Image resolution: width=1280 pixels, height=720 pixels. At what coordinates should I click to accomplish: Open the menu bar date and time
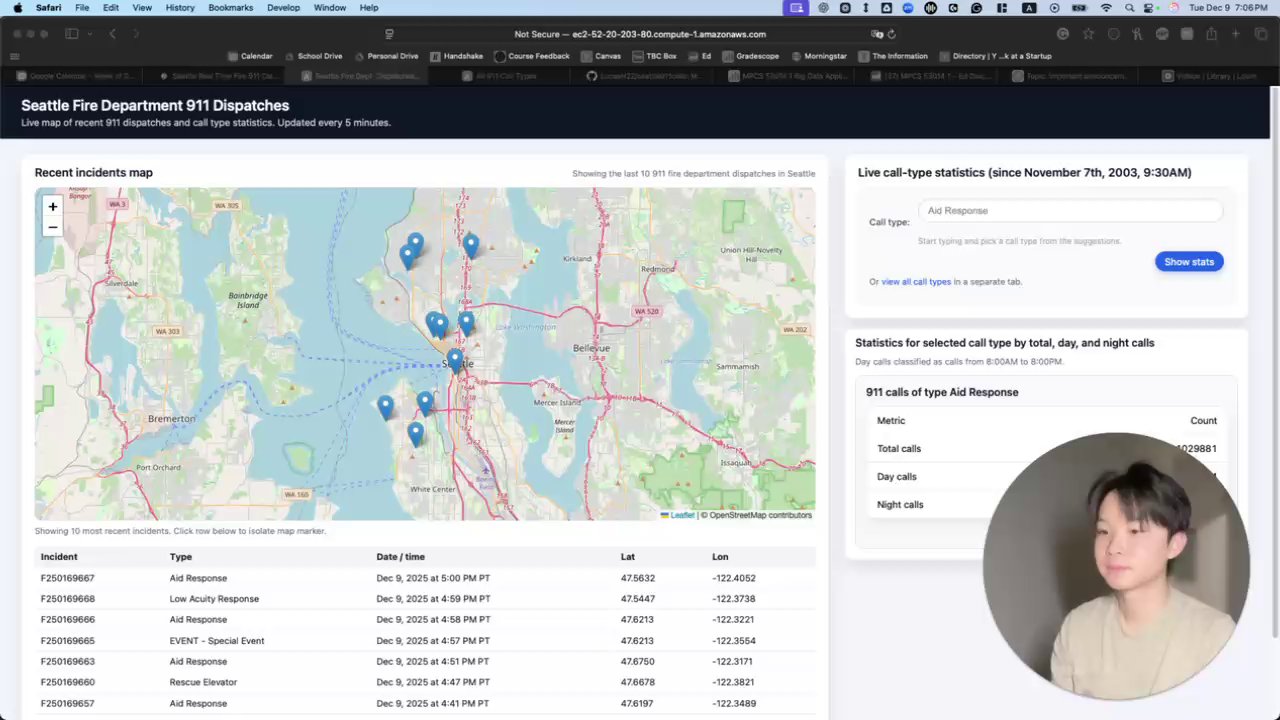(x=1229, y=7)
